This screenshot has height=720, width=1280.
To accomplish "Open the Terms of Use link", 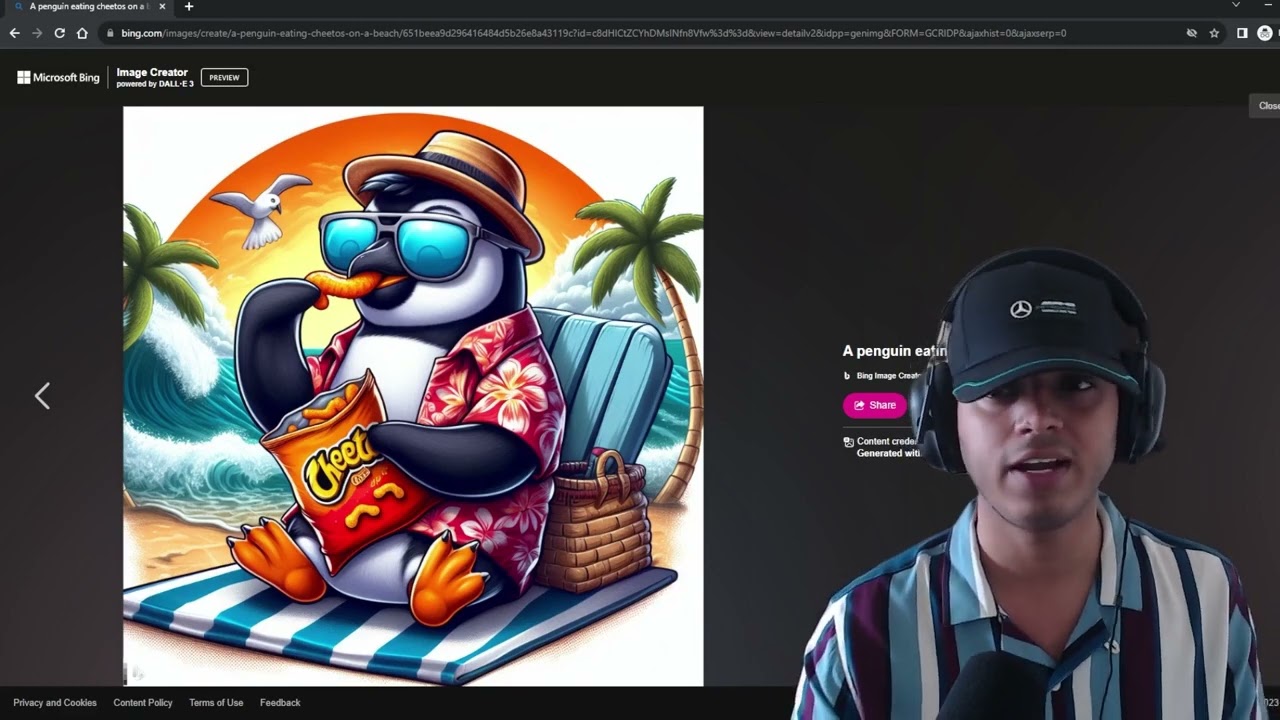I will click(x=216, y=703).
